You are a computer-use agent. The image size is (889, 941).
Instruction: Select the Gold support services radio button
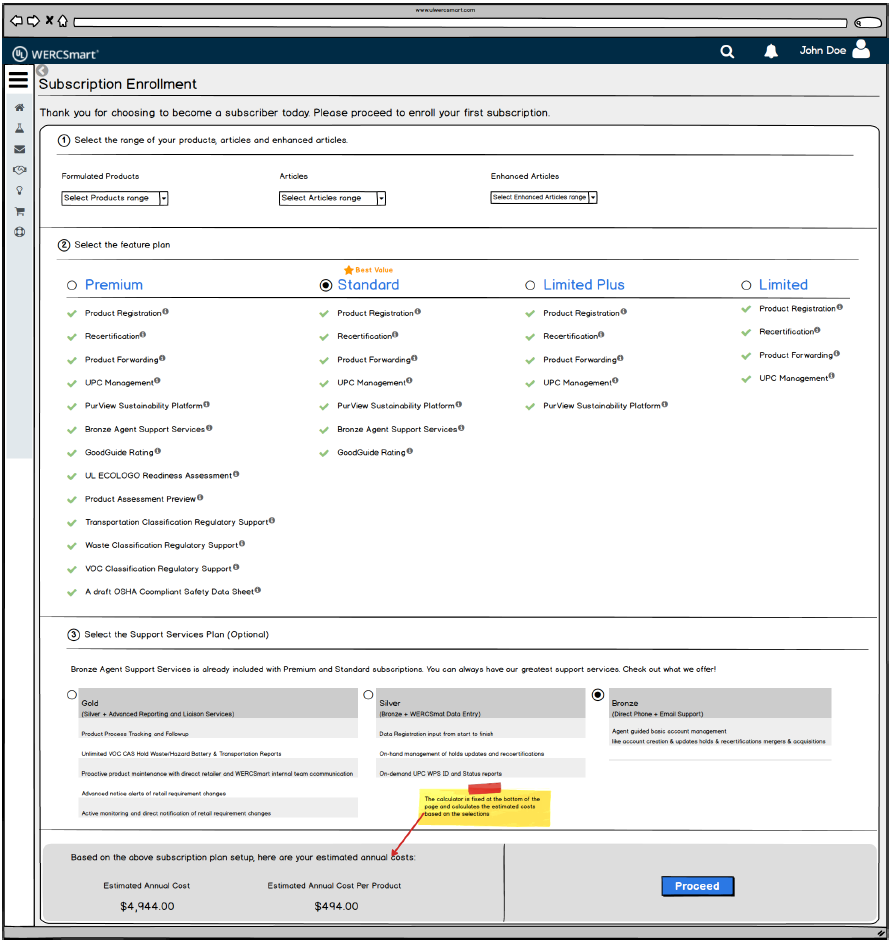tap(72, 694)
